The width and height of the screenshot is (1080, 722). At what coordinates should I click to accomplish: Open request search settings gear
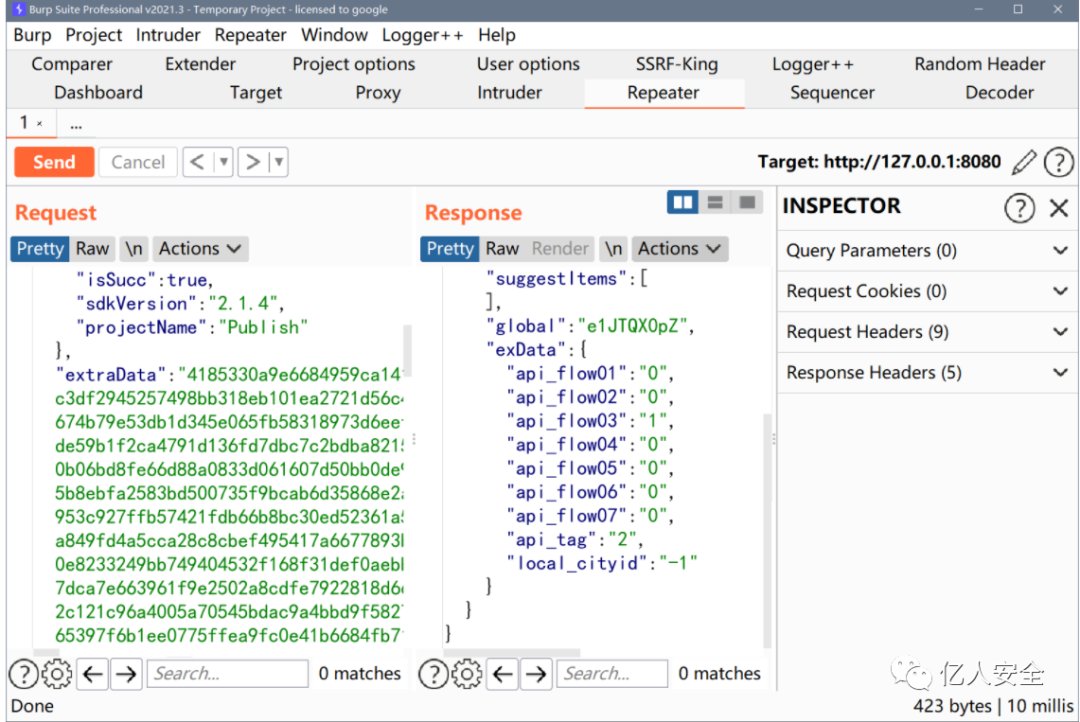coord(56,674)
